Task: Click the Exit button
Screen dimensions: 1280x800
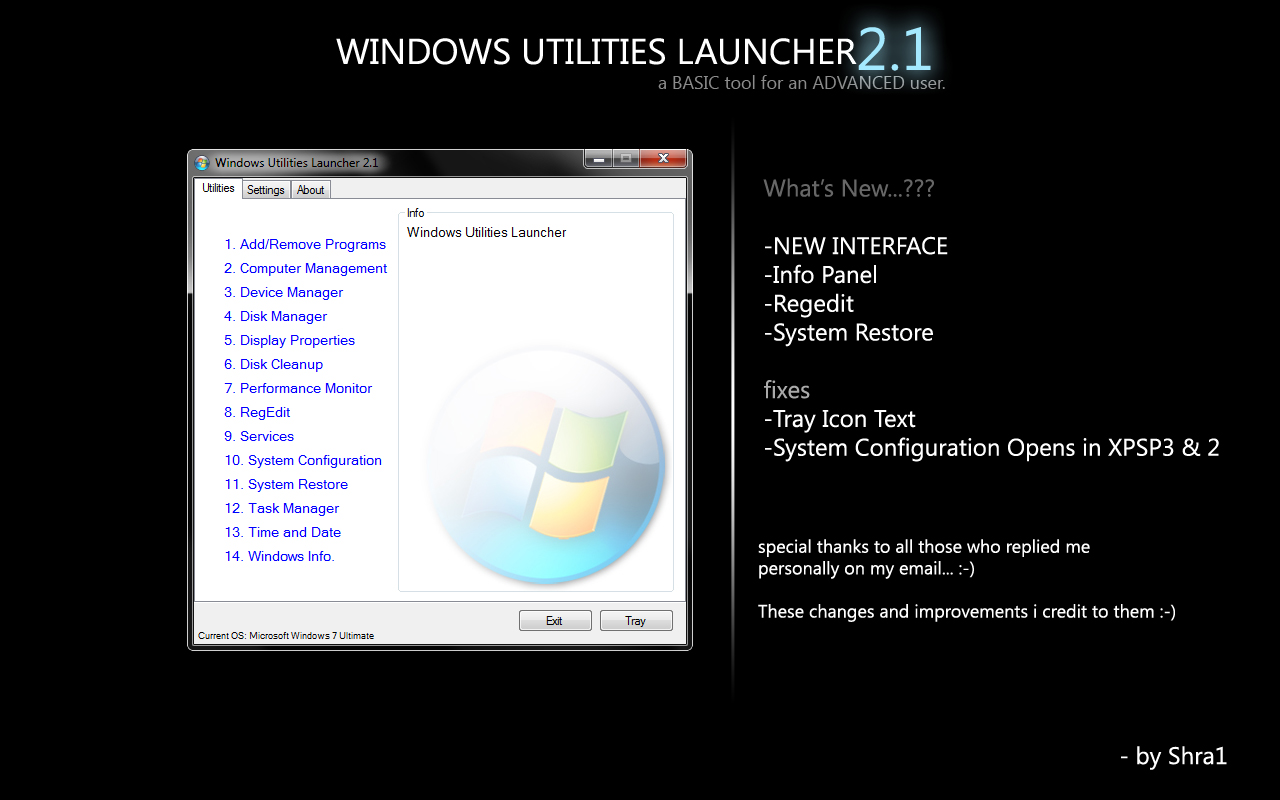Action: point(555,620)
